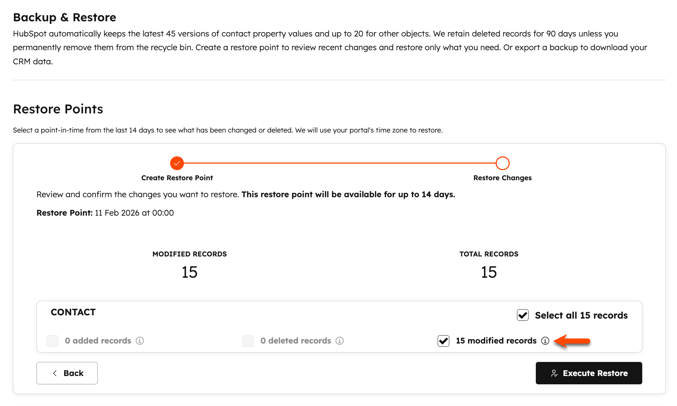Go back with the Back button
This screenshot has height=406, width=677.
click(67, 373)
